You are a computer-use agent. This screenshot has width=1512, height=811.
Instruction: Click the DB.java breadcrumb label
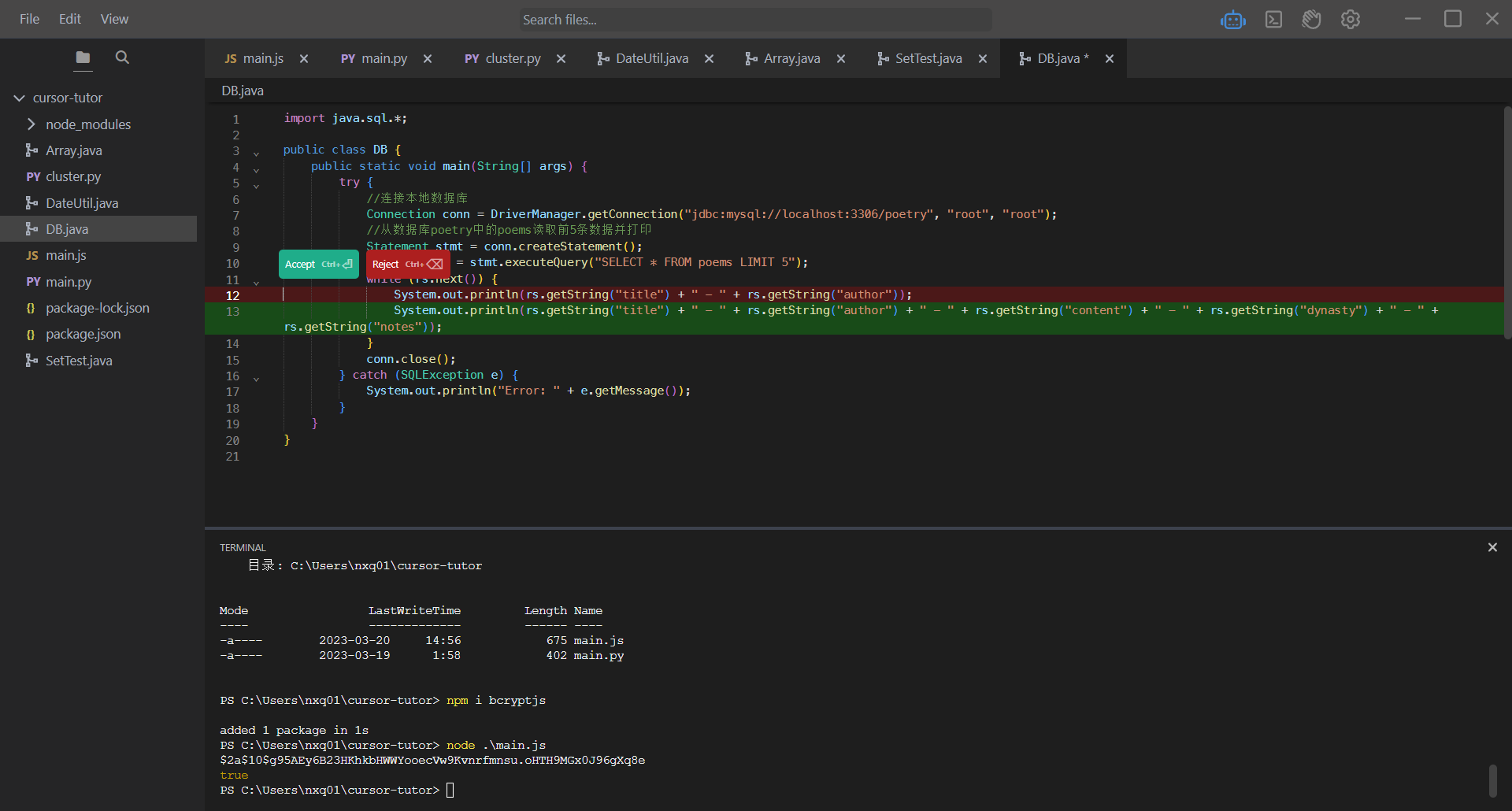(x=243, y=91)
